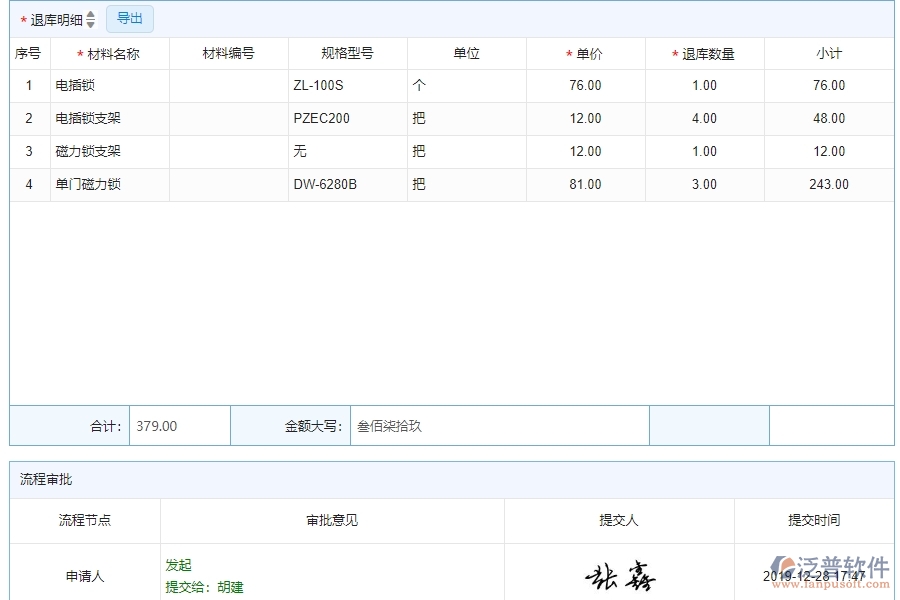The height and width of the screenshot is (600, 900).
Task: Click the 材料名称 column header
Action: (108, 53)
